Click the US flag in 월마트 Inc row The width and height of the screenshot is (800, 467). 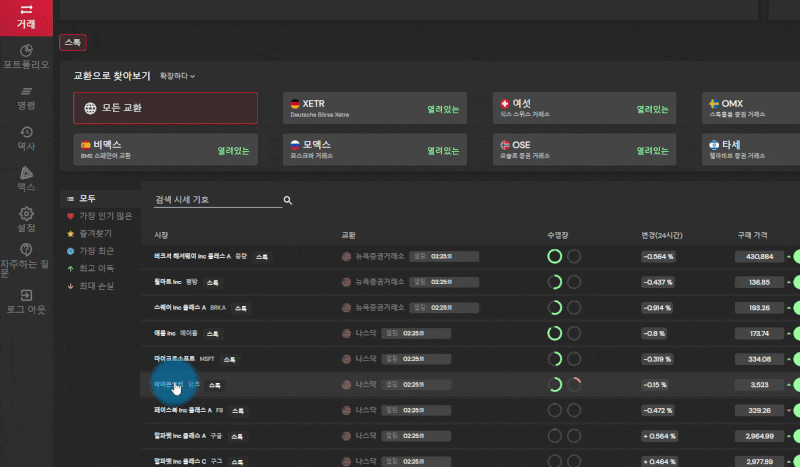tap(346, 282)
